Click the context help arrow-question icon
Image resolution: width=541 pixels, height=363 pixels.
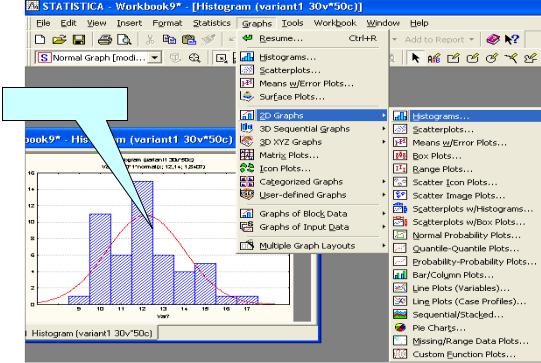[x=512, y=39]
